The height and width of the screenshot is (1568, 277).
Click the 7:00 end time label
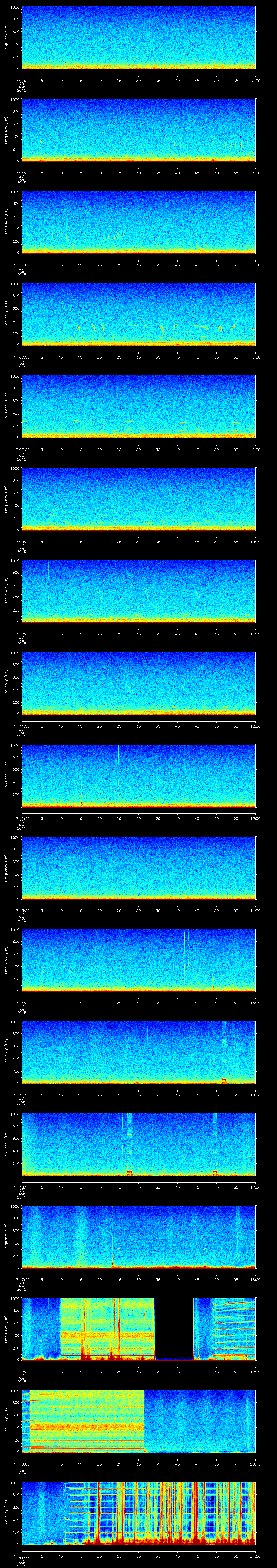(x=256, y=265)
